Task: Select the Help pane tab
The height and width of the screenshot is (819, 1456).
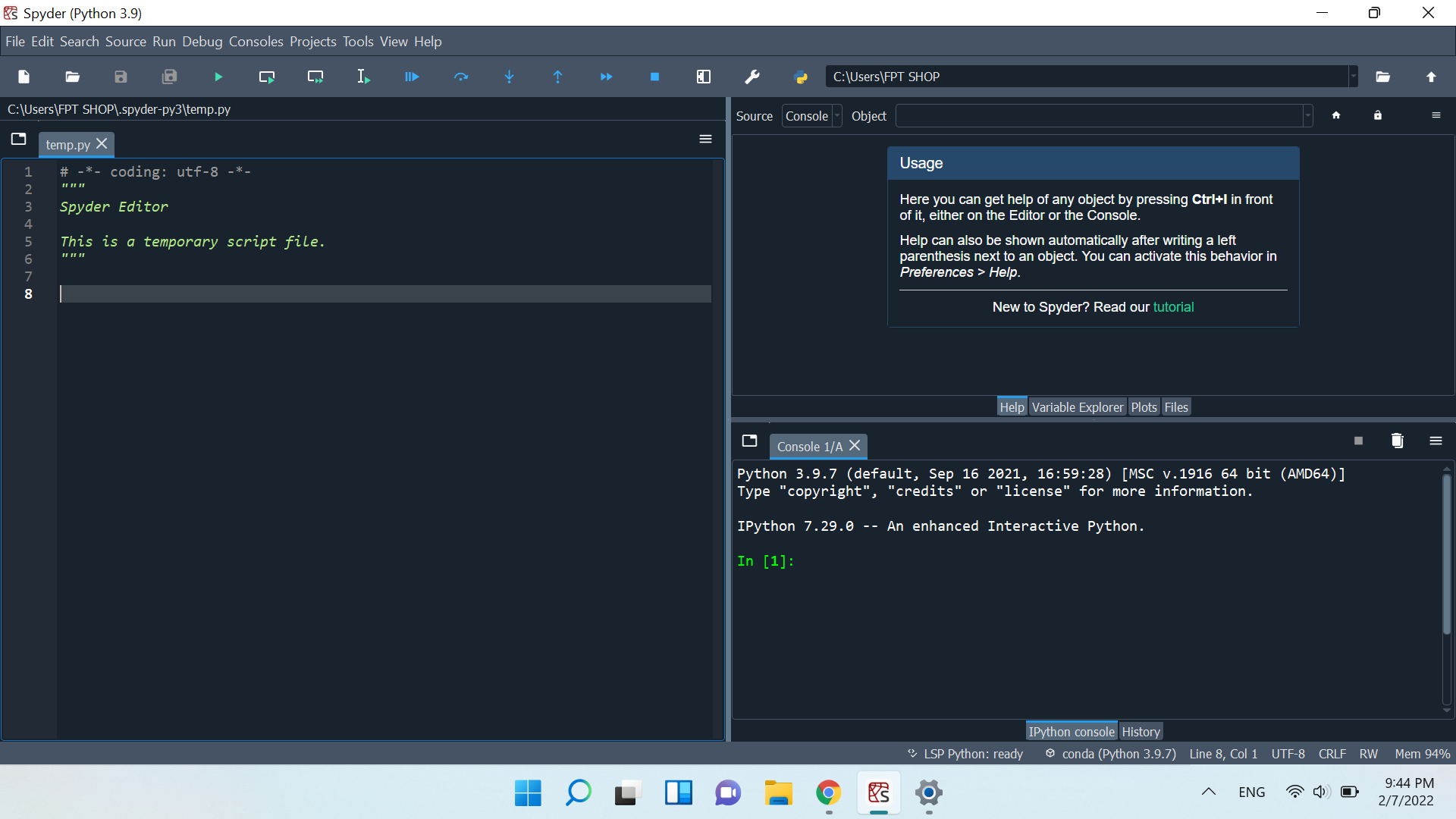Action: [1012, 407]
